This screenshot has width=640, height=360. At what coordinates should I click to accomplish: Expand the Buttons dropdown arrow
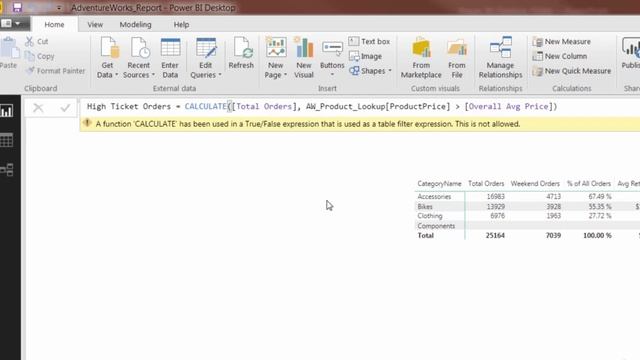pos(332,75)
